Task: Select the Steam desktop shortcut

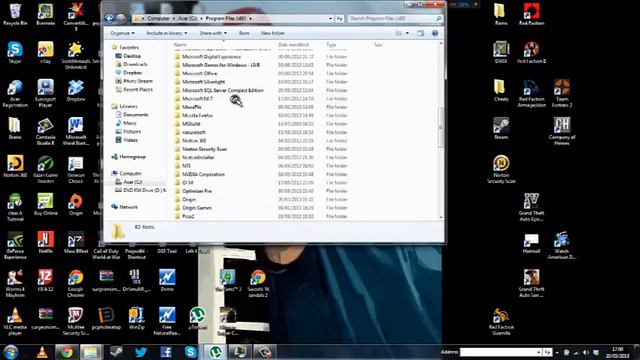Action: coord(501,129)
